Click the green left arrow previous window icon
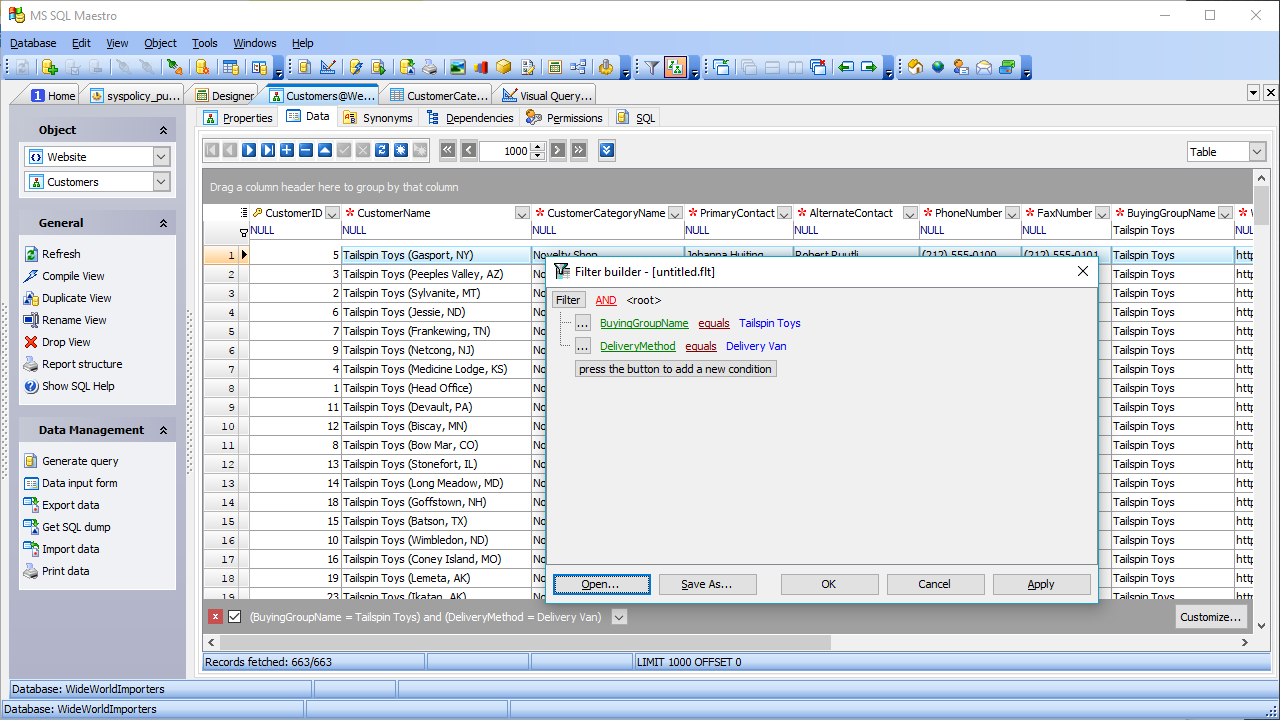Screen dimensions: 1280x720 tap(846, 67)
